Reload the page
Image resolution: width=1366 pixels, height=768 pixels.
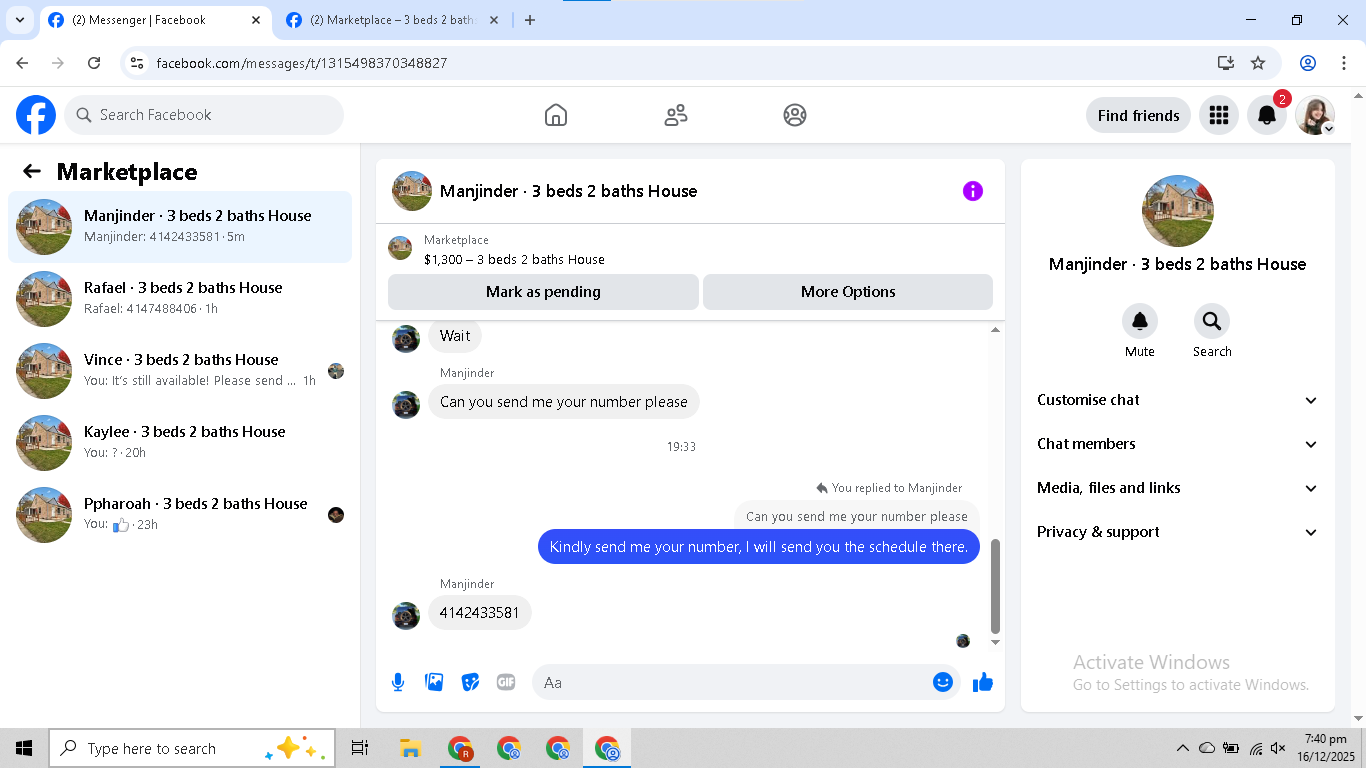94,63
